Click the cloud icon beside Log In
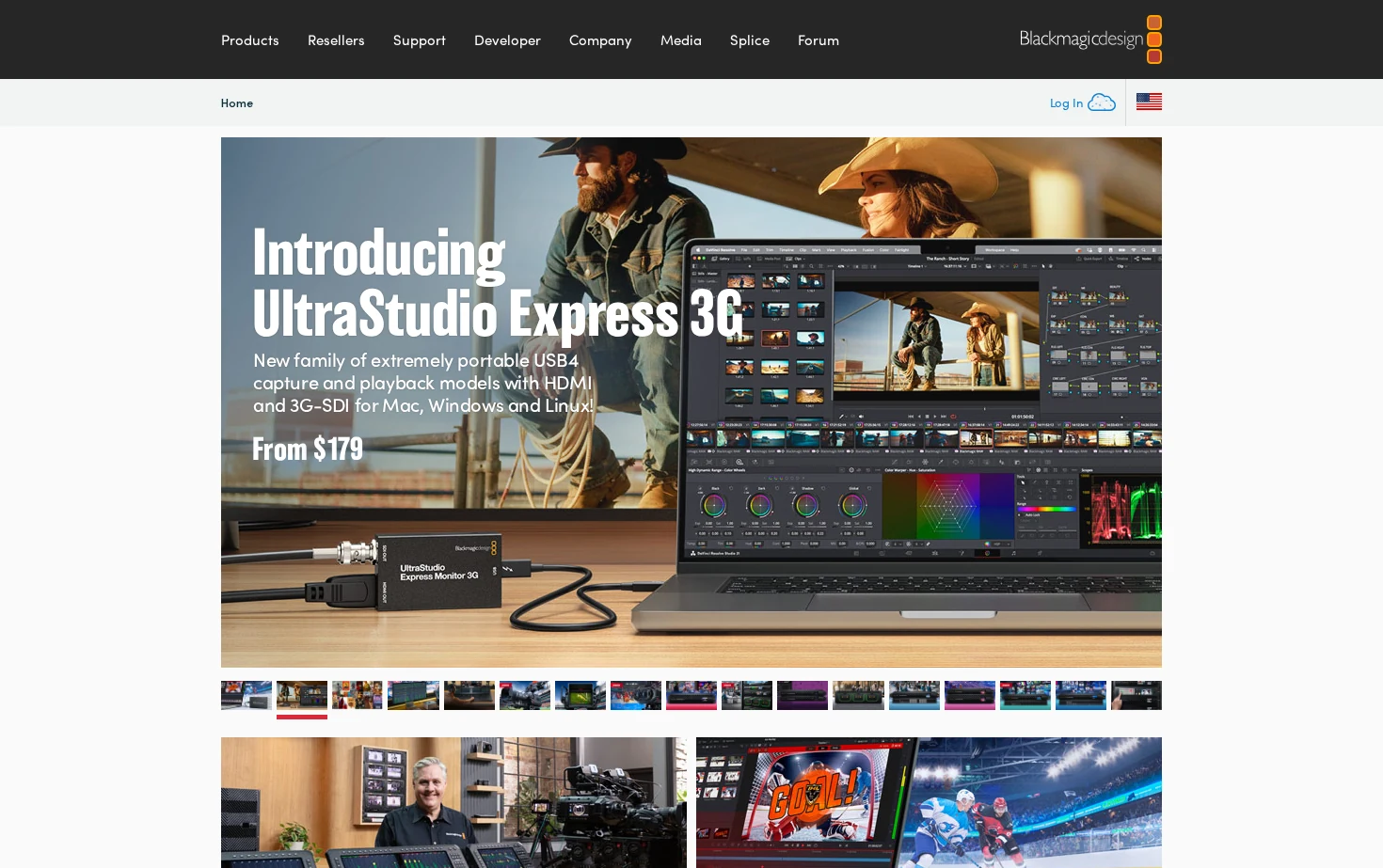Screen dimensions: 1383x868 1102,103
